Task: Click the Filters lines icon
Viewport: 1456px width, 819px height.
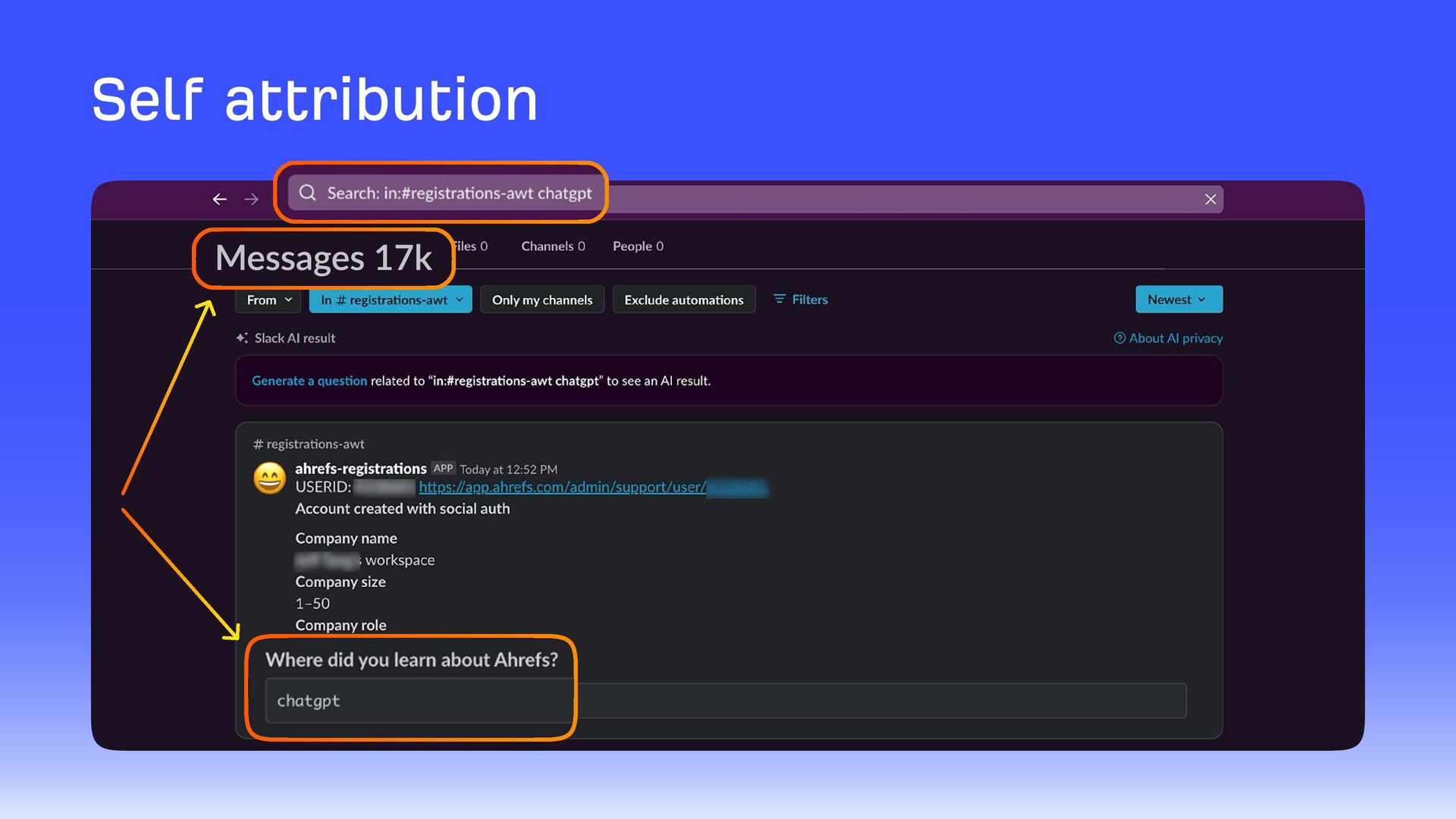Action: tap(779, 300)
